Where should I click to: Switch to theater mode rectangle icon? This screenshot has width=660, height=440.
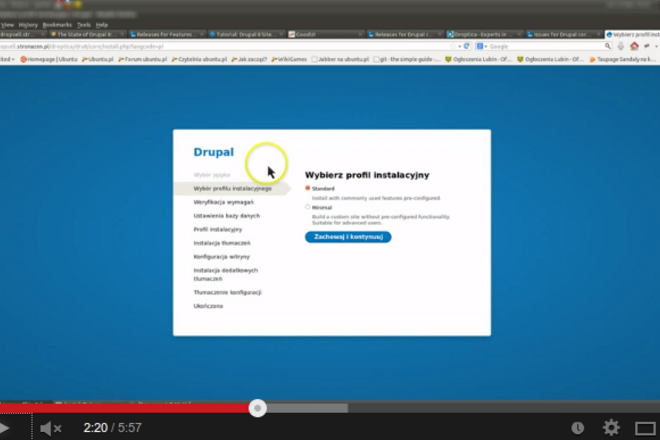coord(645,428)
